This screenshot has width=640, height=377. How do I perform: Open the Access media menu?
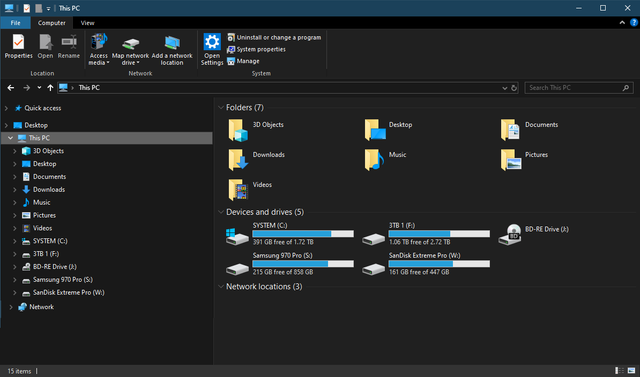(x=99, y=49)
